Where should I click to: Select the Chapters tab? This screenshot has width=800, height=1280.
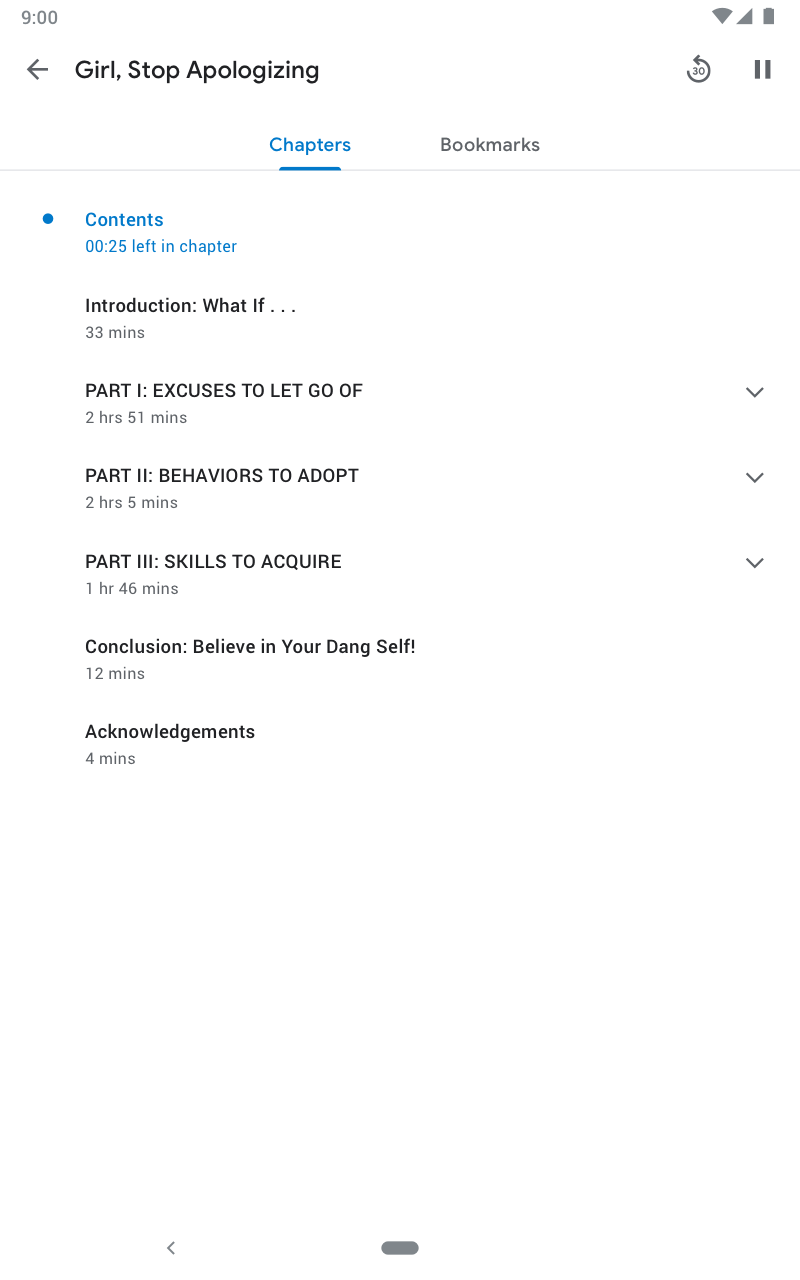click(x=310, y=145)
